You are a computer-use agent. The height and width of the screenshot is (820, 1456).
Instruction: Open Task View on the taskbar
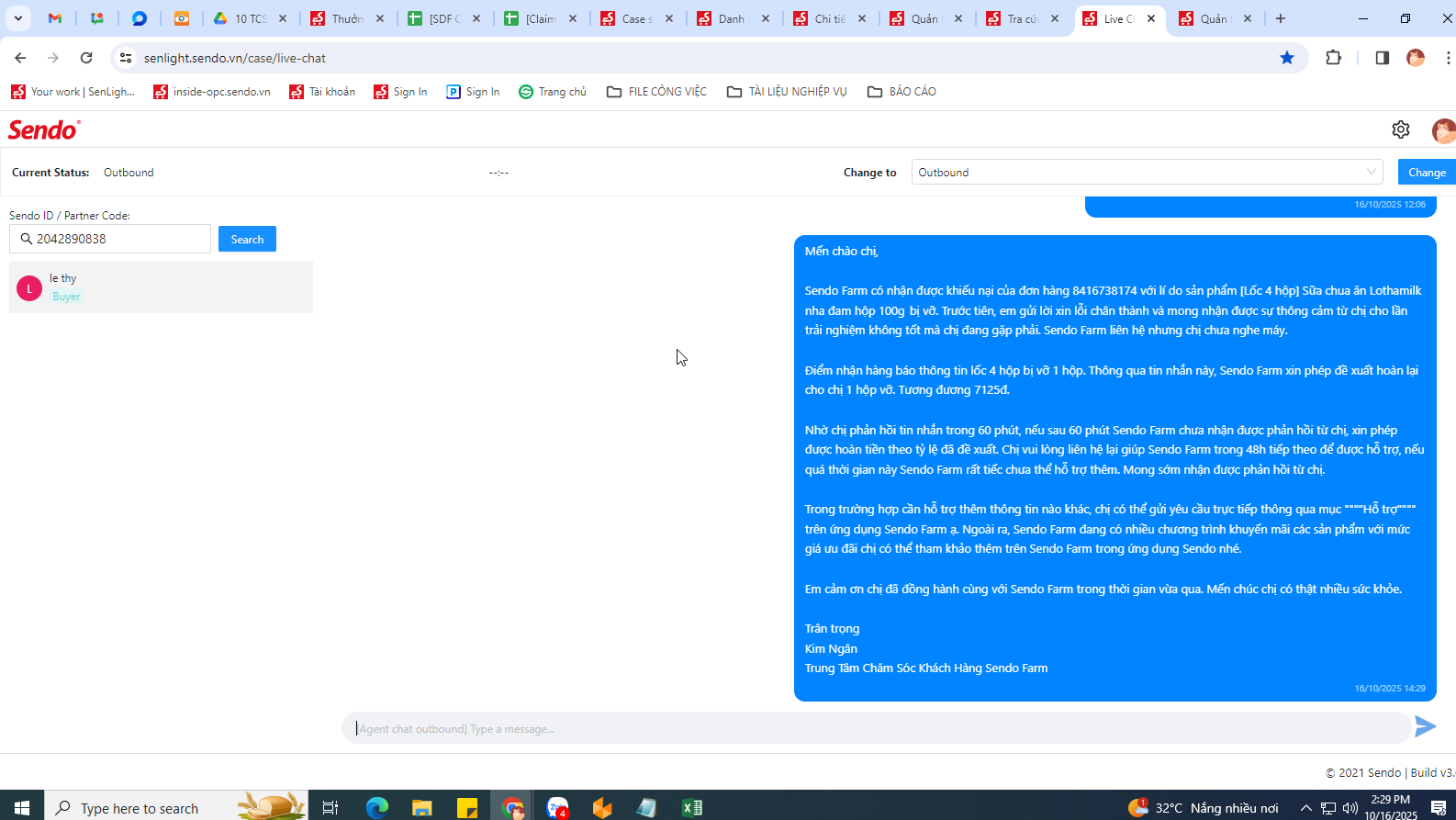[330, 807]
